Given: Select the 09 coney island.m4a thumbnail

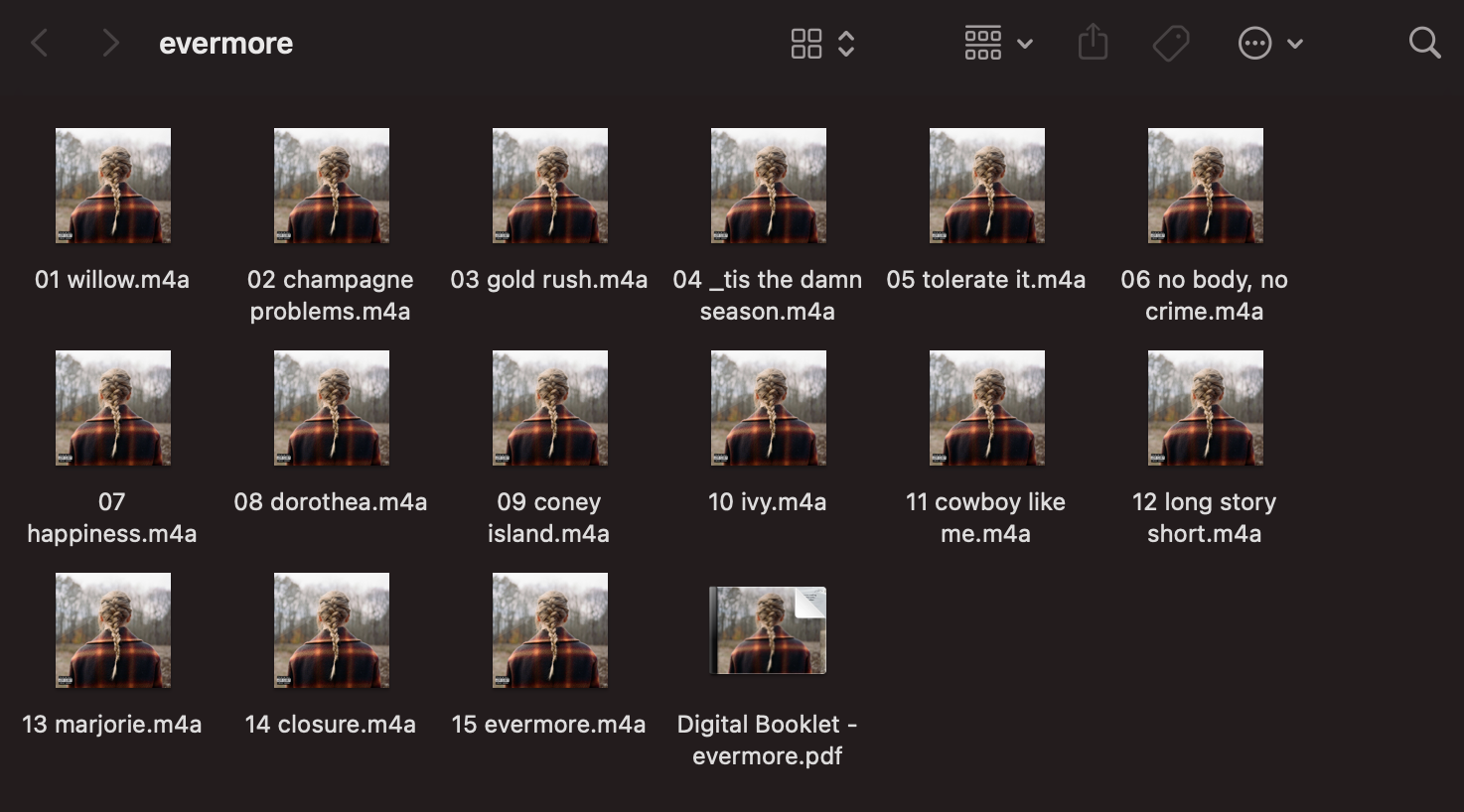Looking at the screenshot, I should [x=550, y=408].
